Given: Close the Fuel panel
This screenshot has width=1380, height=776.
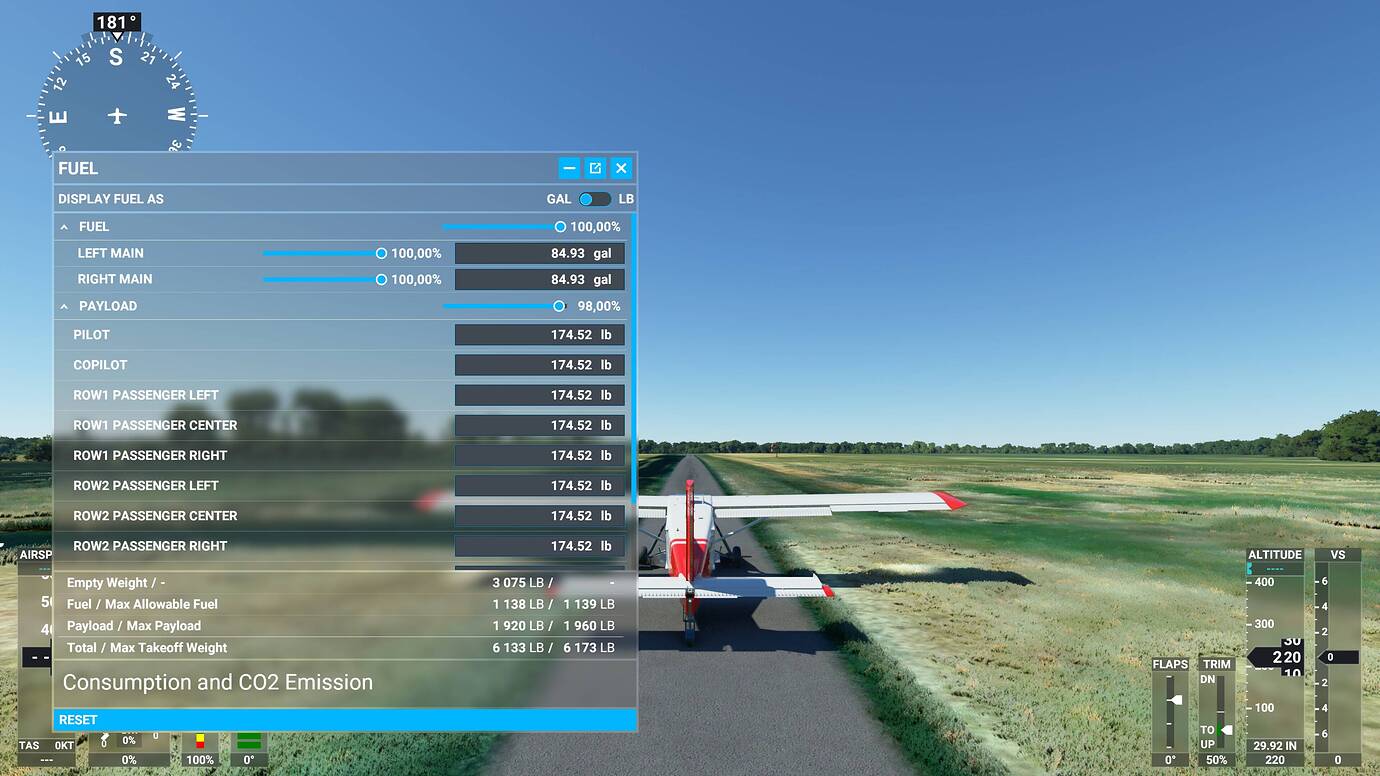Looking at the screenshot, I should pos(621,168).
